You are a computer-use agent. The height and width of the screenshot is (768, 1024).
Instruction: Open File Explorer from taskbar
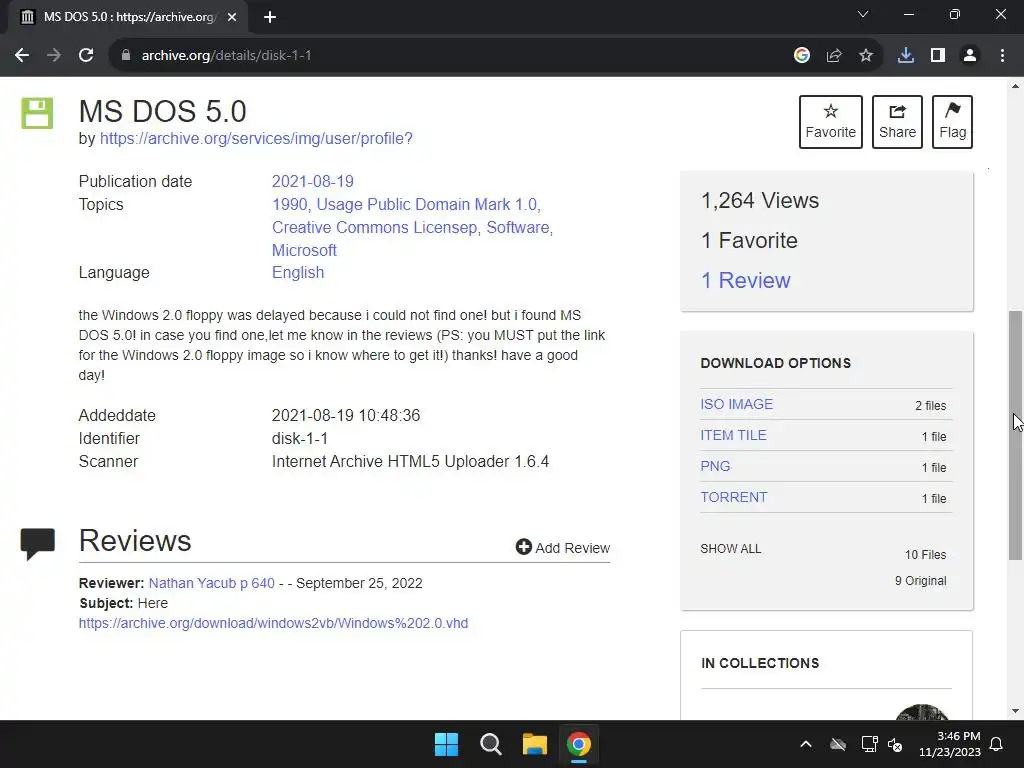534,744
